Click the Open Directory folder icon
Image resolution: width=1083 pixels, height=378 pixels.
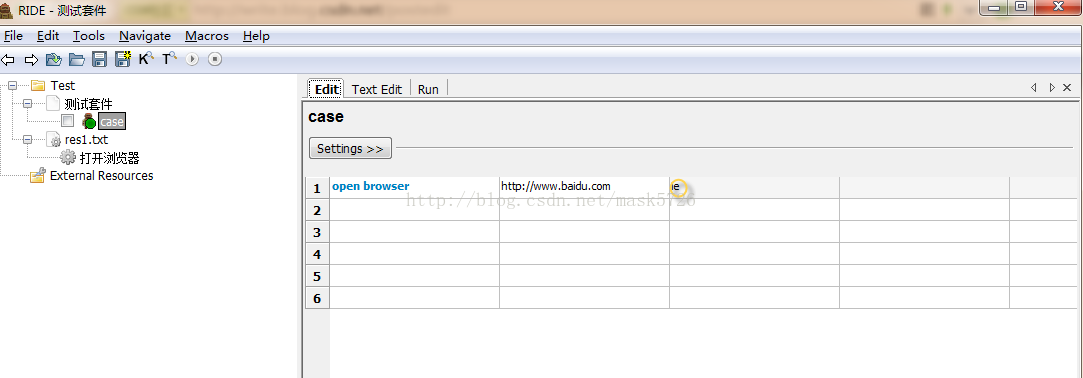coord(77,59)
